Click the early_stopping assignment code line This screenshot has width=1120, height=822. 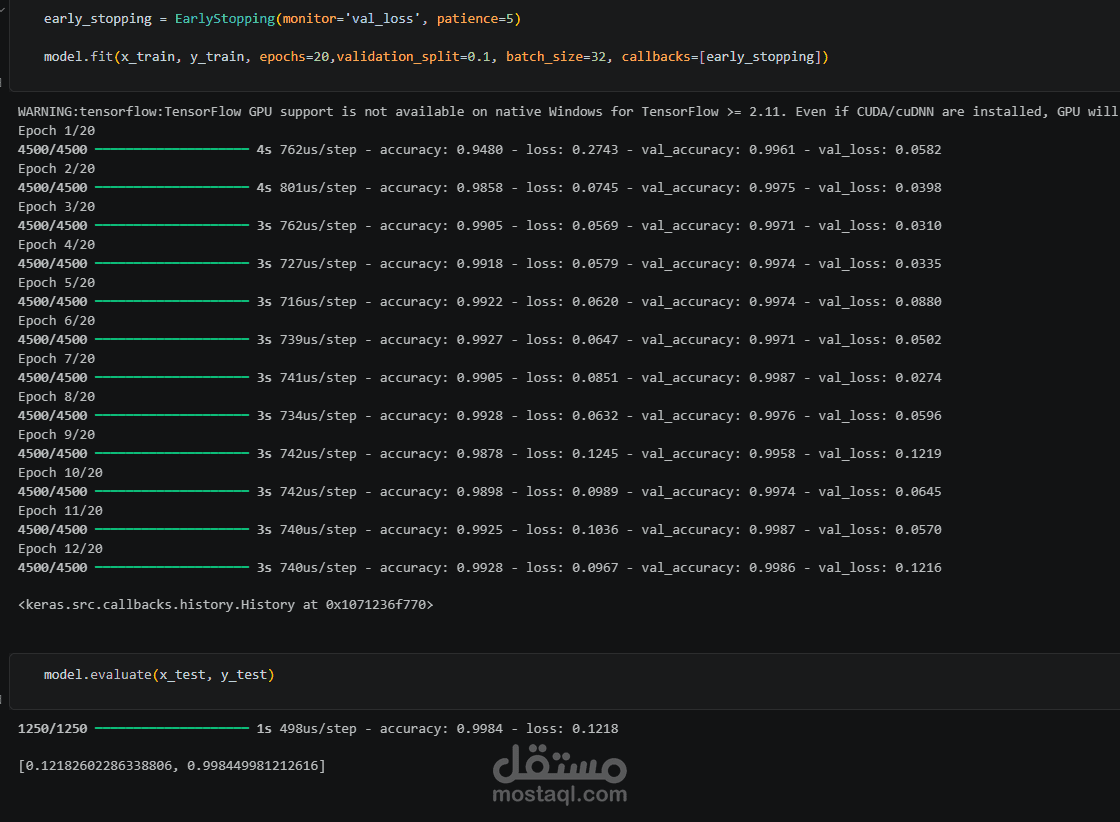282,19
